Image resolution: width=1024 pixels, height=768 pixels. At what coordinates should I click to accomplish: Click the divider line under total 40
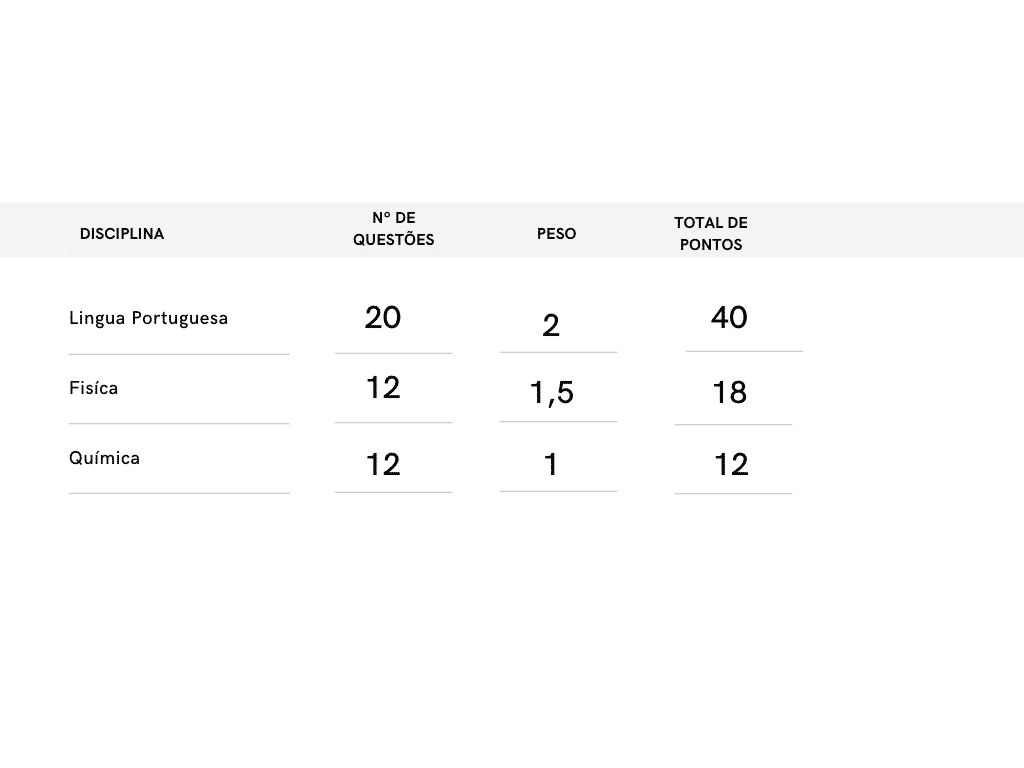(x=744, y=351)
